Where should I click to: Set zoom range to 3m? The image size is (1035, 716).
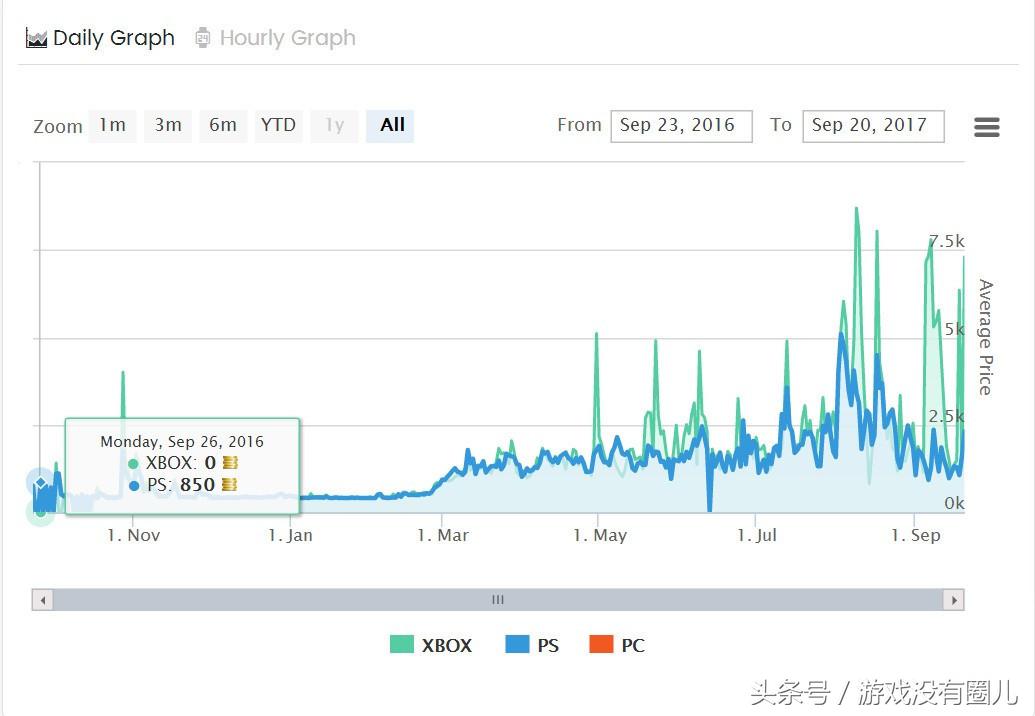tap(168, 126)
